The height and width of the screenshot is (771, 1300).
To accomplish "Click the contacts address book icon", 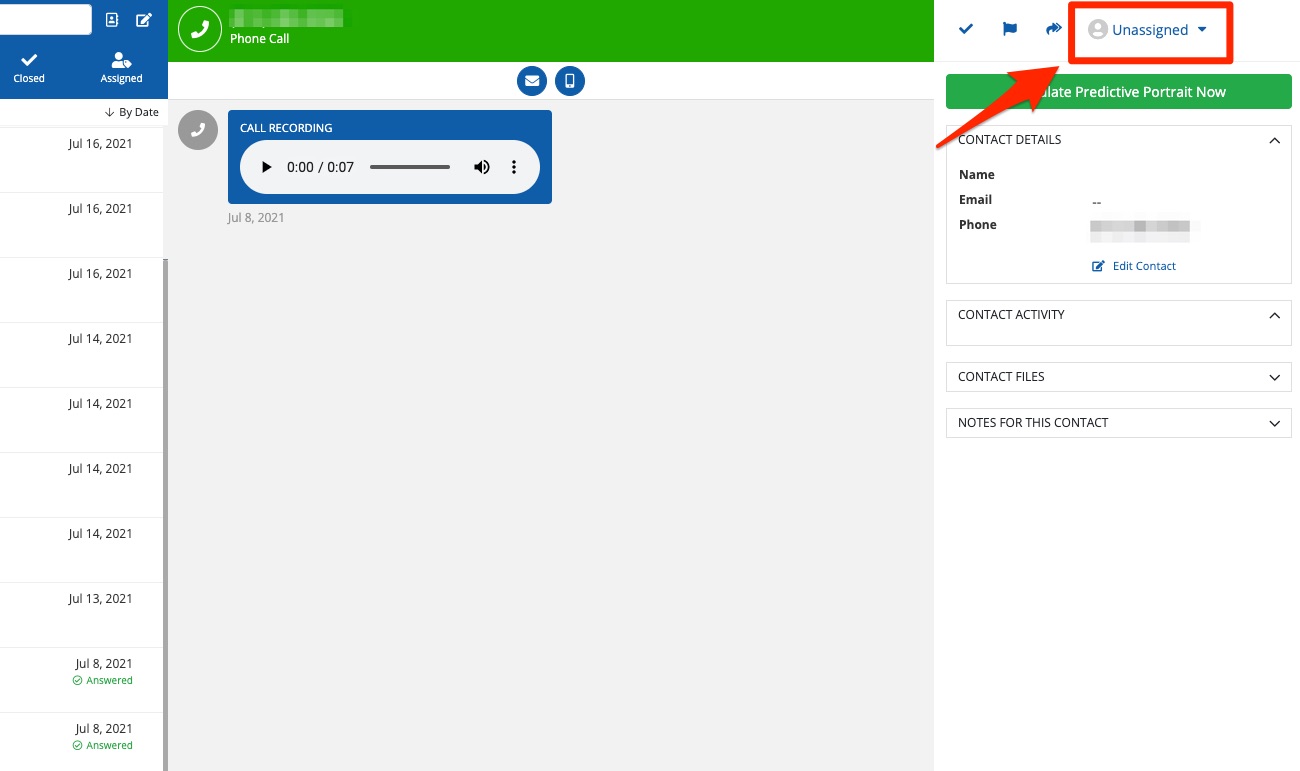I will pyautogui.click(x=112, y=19).
